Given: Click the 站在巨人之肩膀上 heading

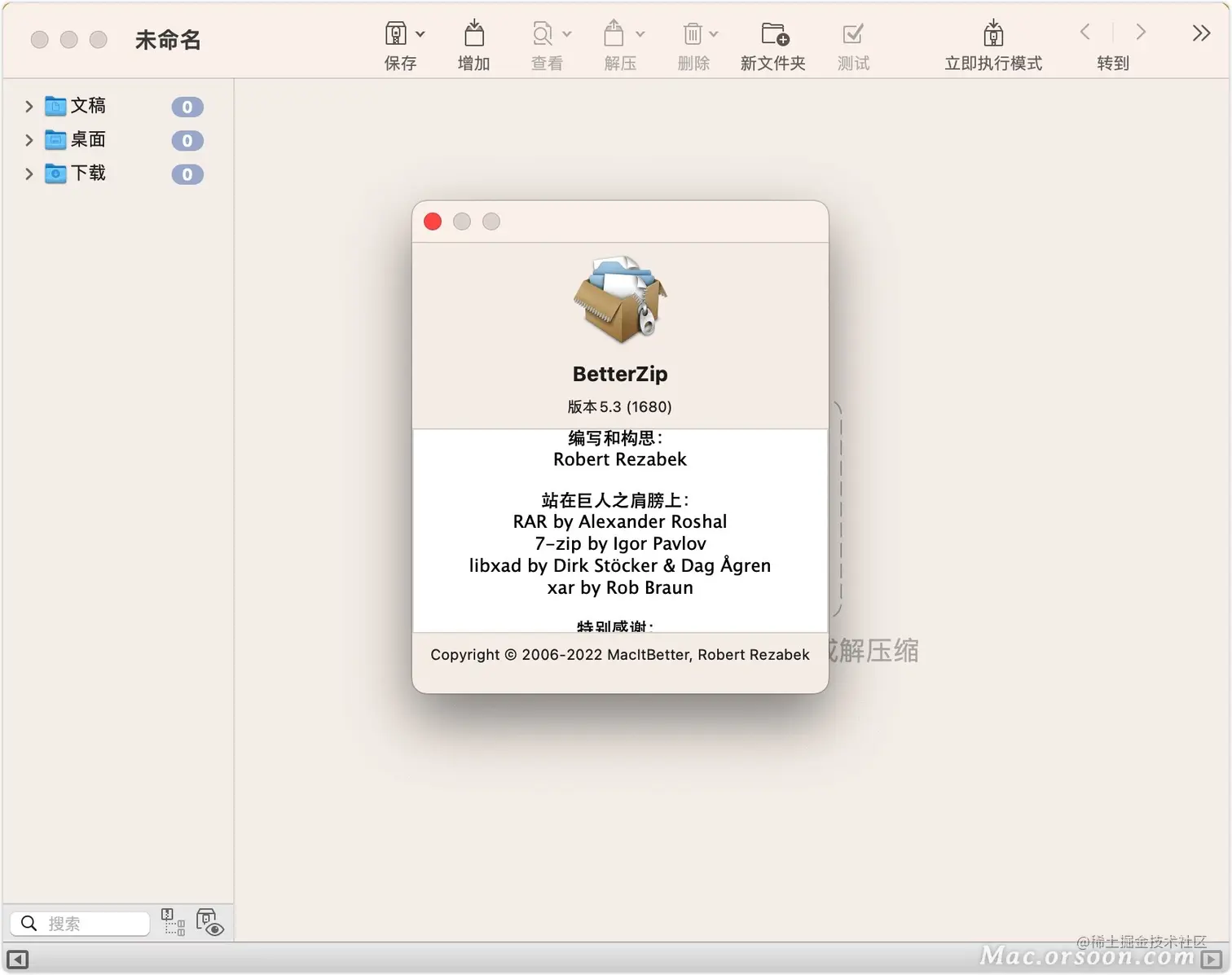Looking at the screenshot, I should (616, 500).
